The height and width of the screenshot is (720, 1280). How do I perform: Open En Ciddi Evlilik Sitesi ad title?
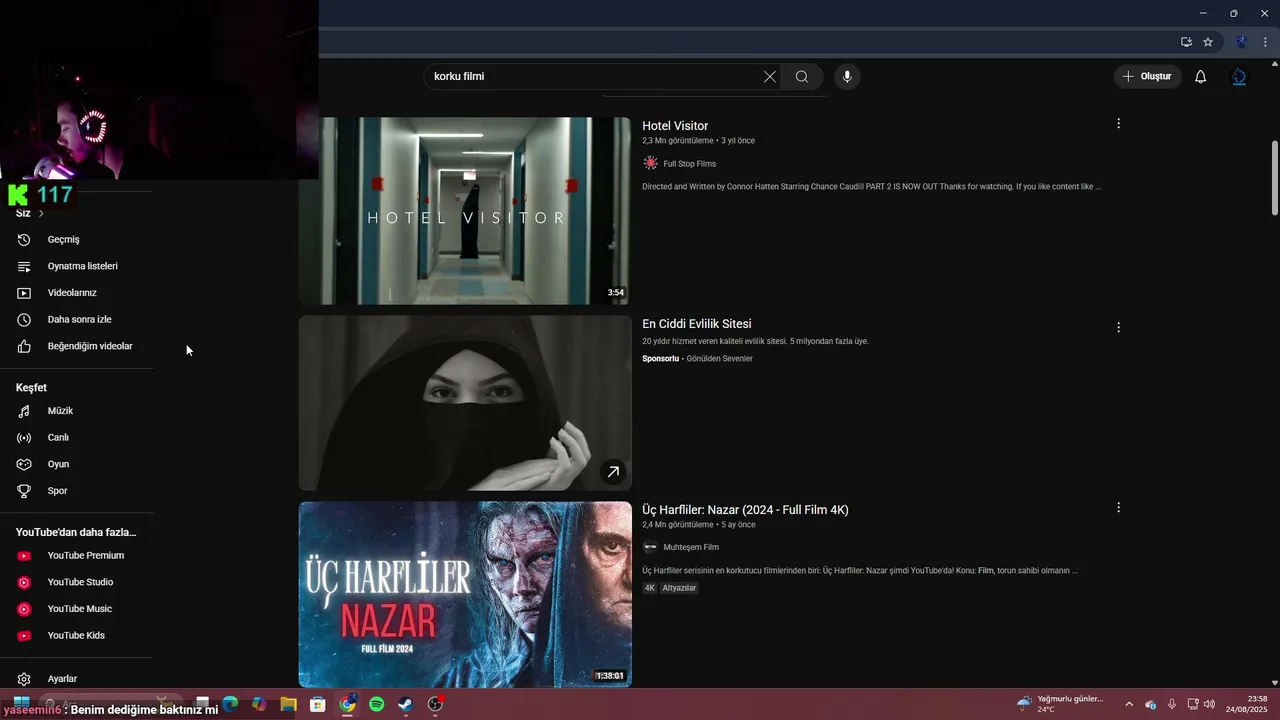[697, 324]
